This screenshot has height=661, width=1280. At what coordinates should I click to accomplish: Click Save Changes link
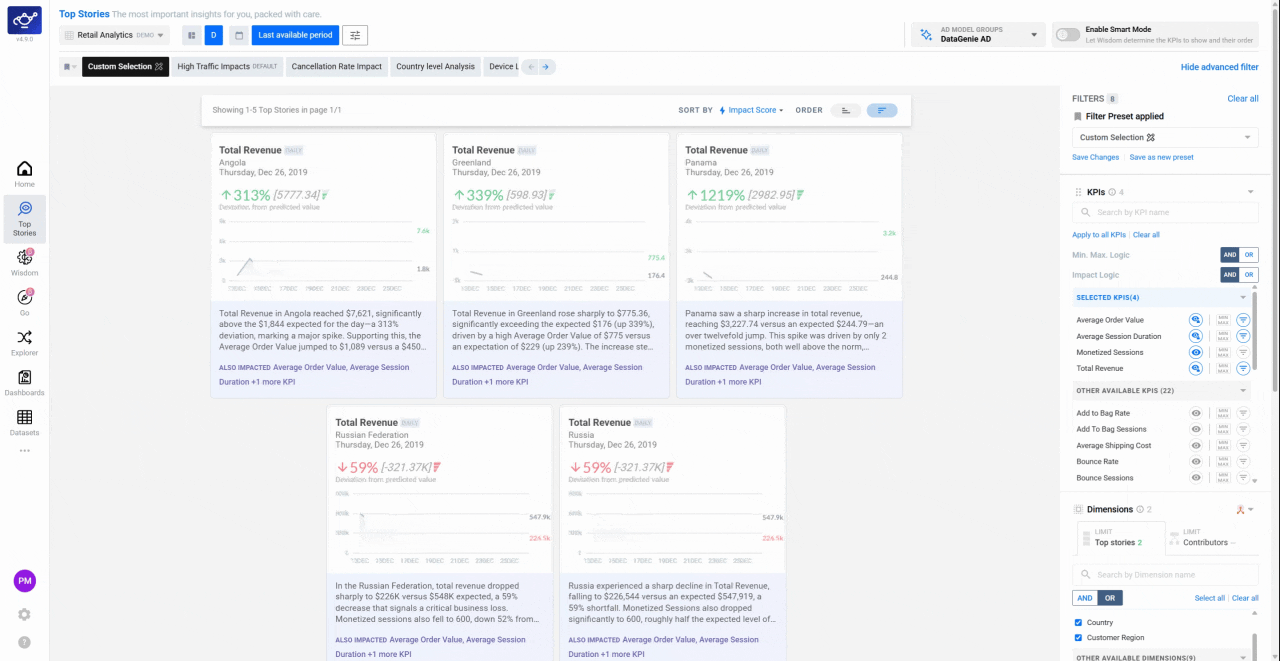tap(1095, 157)
